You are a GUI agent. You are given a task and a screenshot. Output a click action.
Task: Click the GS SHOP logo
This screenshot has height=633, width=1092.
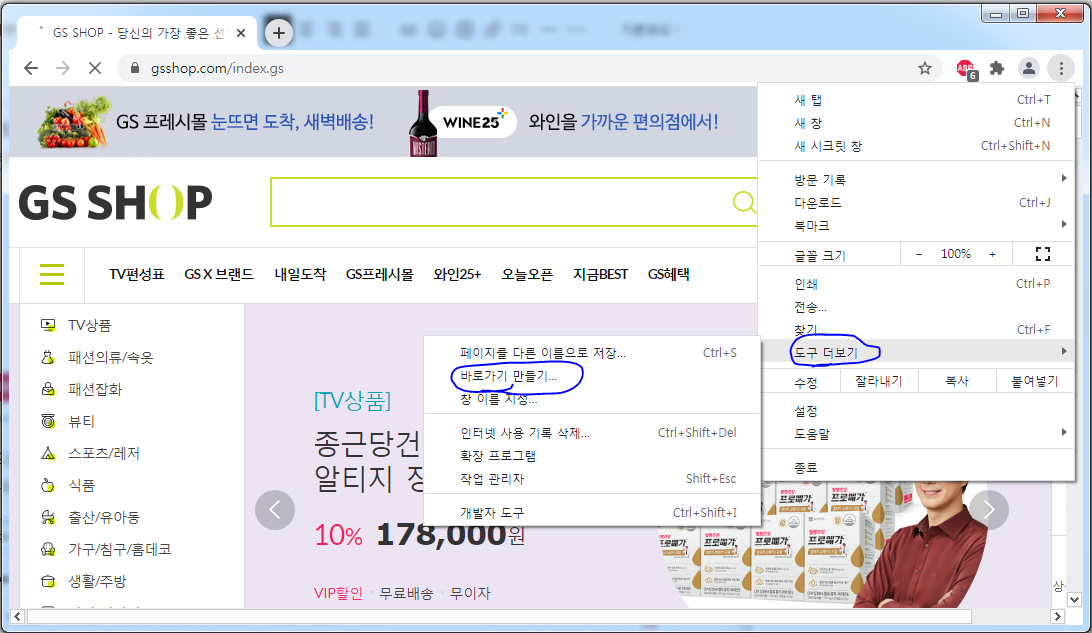(x=116, y=203)
